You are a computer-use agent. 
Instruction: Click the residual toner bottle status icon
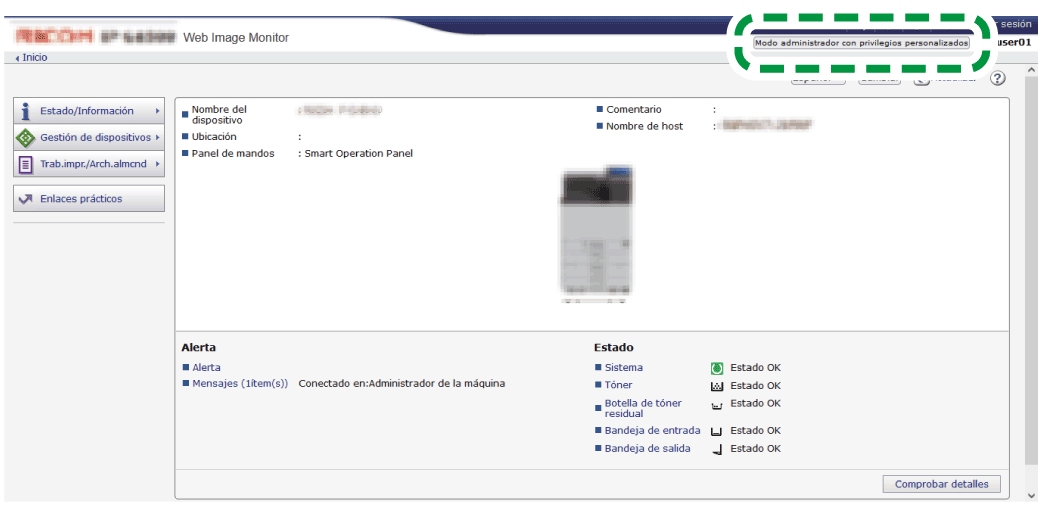tap(716, 406)
